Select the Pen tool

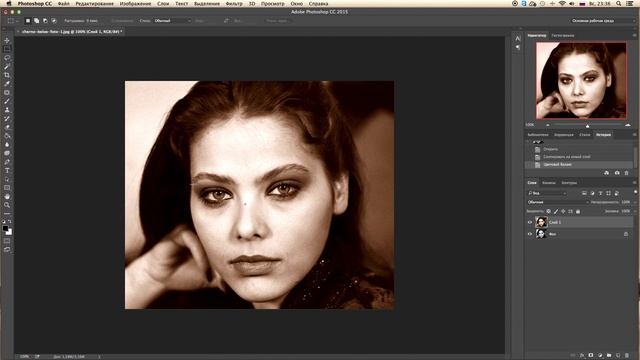(x=7, y=162)
